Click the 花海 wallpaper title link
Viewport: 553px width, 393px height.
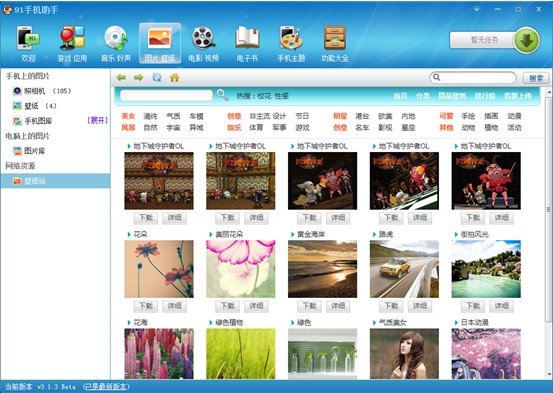141,322
